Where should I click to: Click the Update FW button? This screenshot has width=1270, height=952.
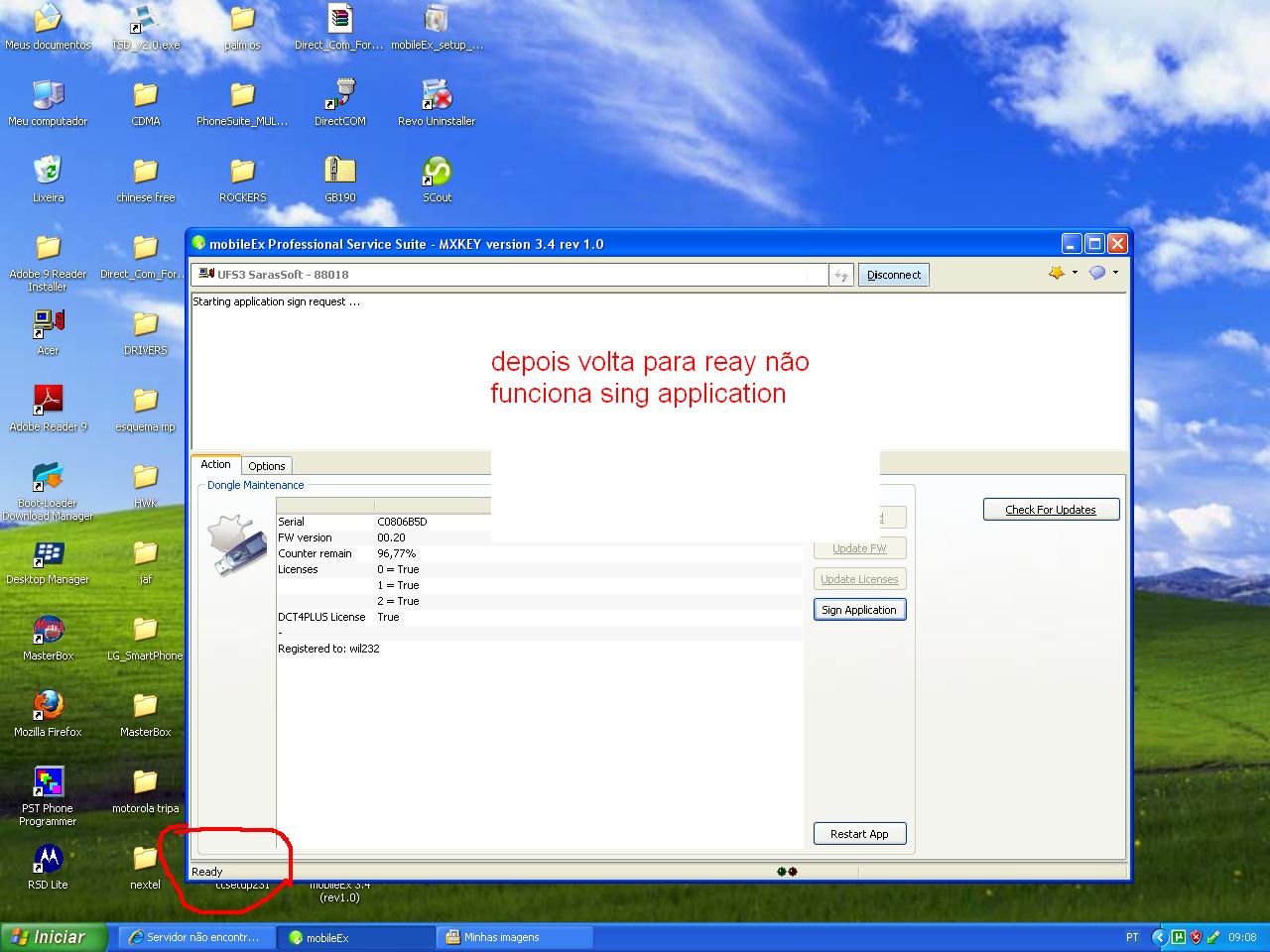coord(859,548)
